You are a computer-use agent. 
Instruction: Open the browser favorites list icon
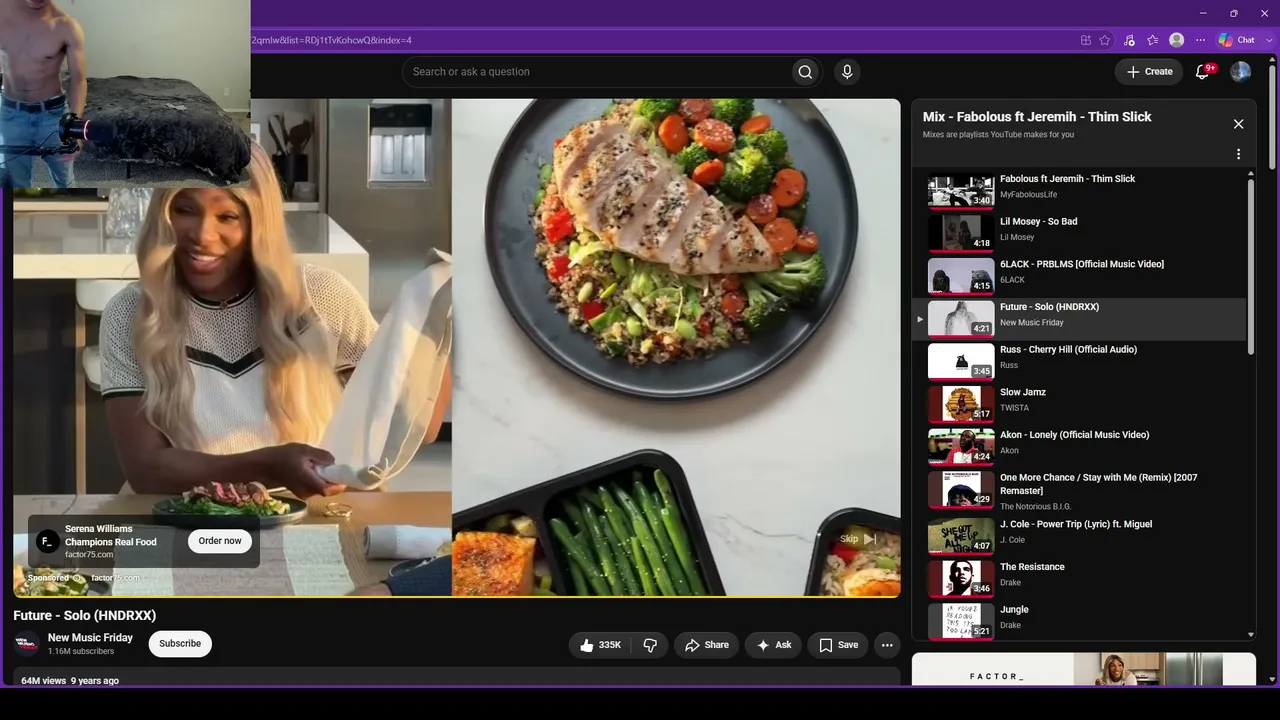tap(1153, 40)
